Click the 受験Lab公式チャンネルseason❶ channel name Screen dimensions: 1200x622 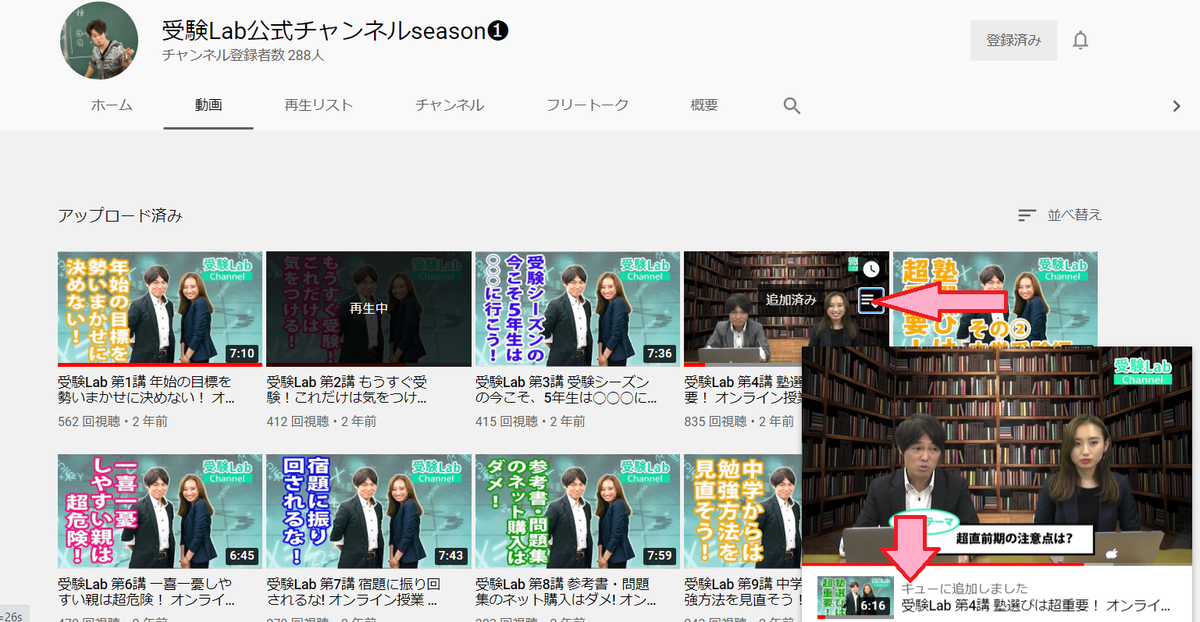click(336, 31)
